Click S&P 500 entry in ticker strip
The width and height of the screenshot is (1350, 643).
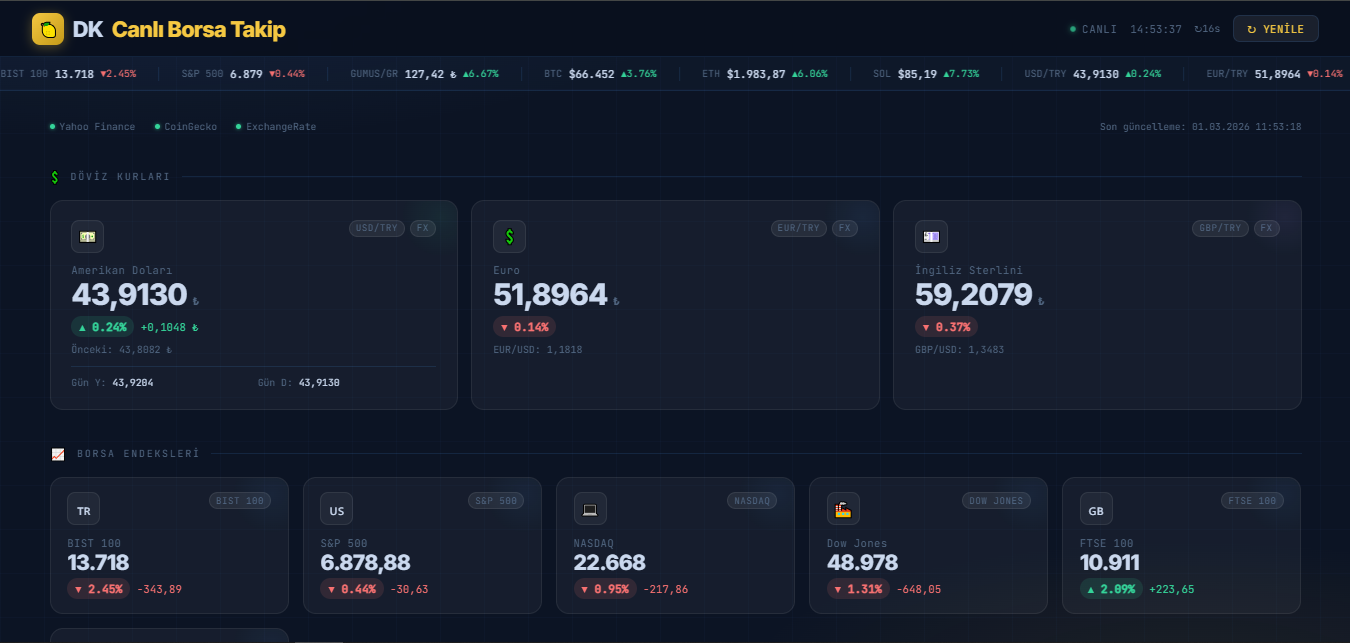[x=243, y=74]
